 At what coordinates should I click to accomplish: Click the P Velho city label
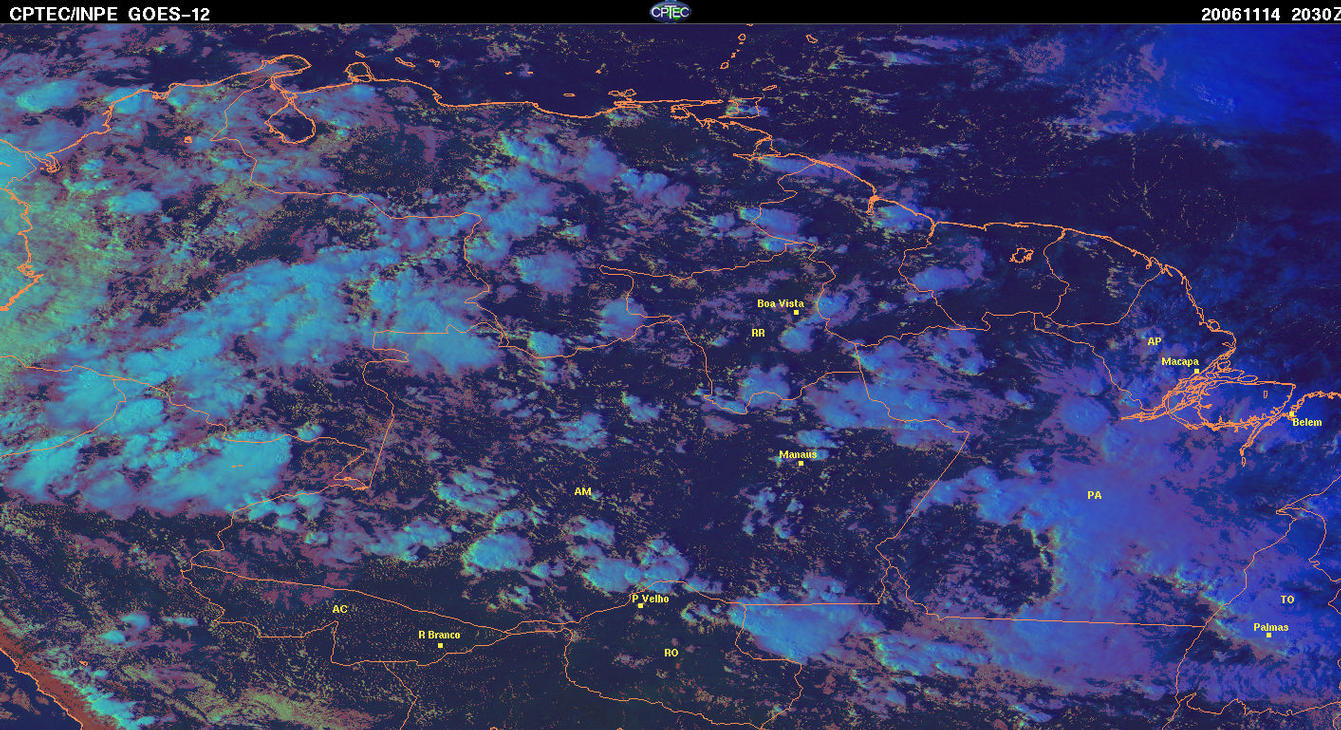(x=651, y=599)
